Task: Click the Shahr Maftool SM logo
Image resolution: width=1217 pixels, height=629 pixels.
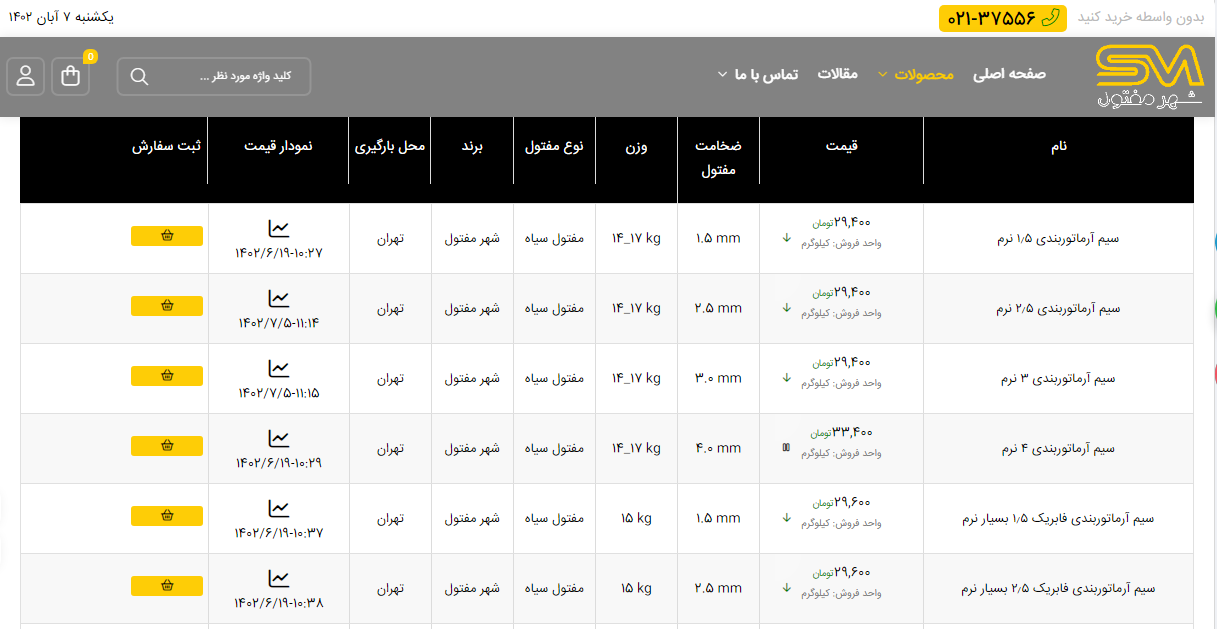Action: pos(1148,77)
